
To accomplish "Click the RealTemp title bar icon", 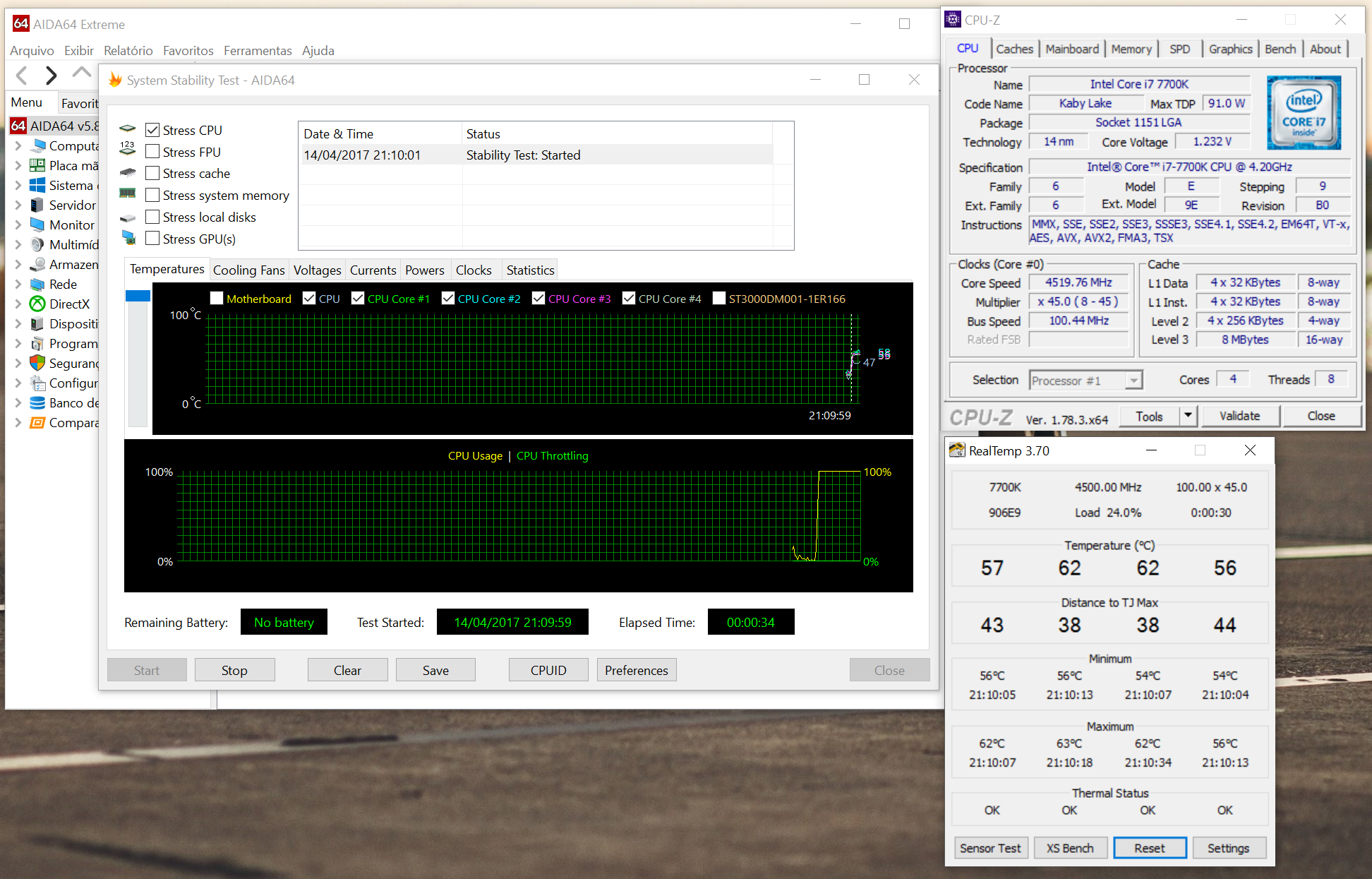I will tap(957, 450).
